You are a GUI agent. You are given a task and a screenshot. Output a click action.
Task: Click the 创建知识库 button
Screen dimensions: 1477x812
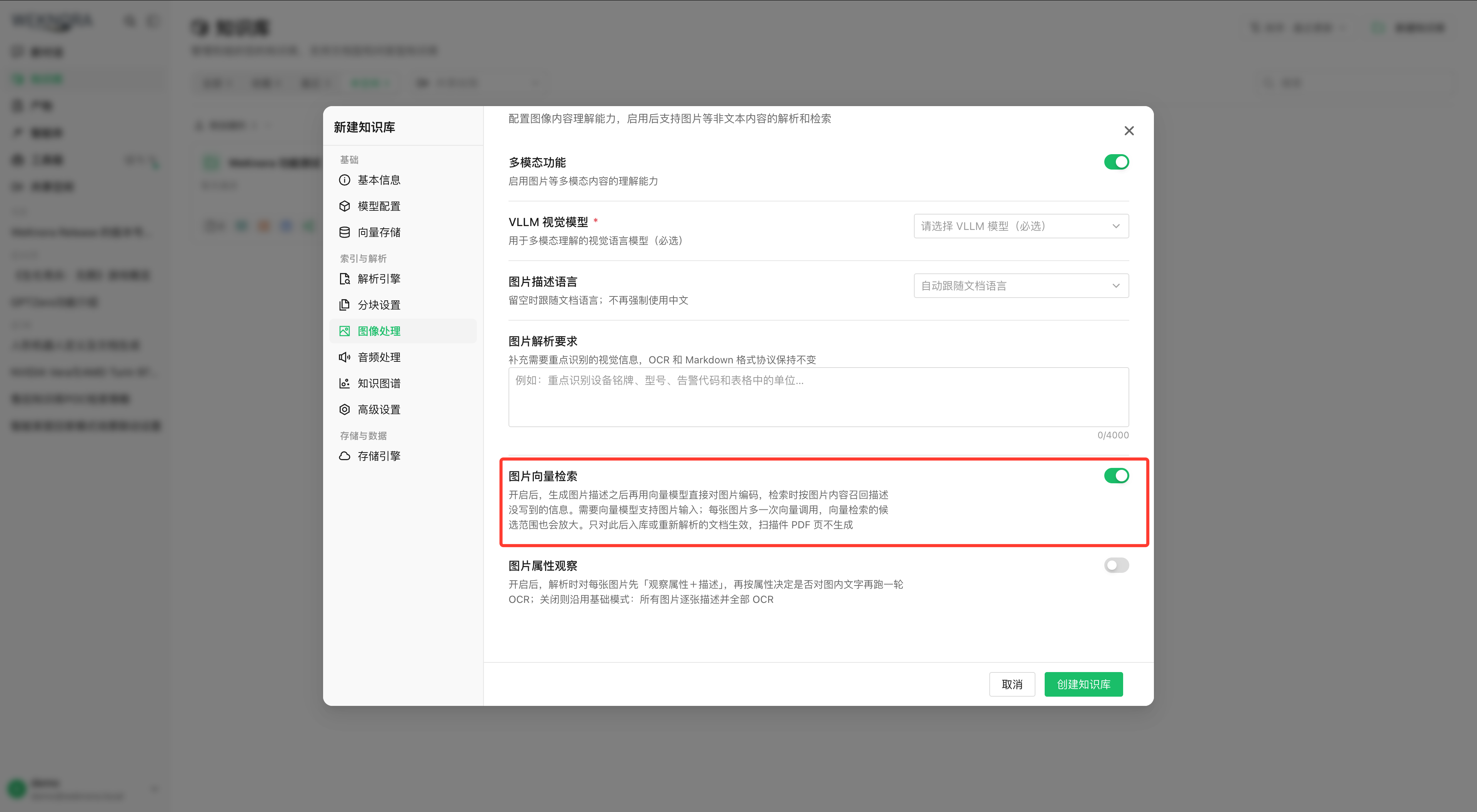(1083, 684)
